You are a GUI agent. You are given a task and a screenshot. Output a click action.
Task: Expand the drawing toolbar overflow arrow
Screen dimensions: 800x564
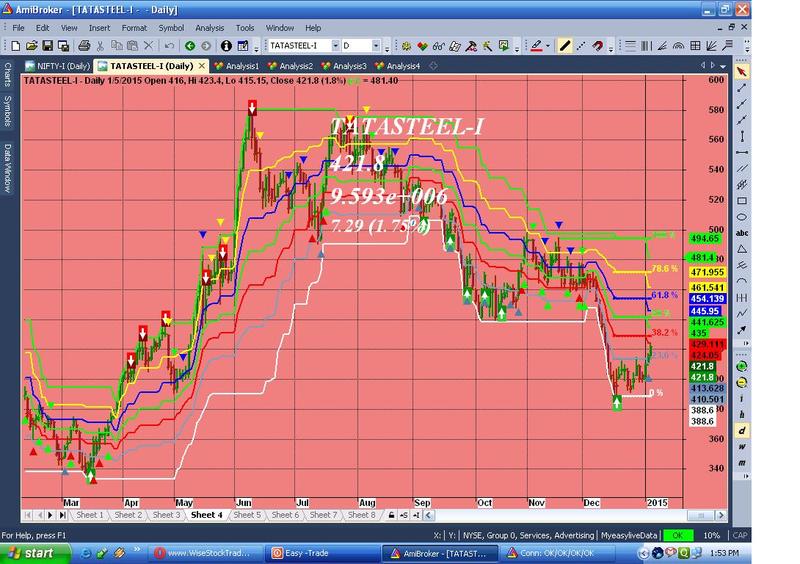point(746,344)
